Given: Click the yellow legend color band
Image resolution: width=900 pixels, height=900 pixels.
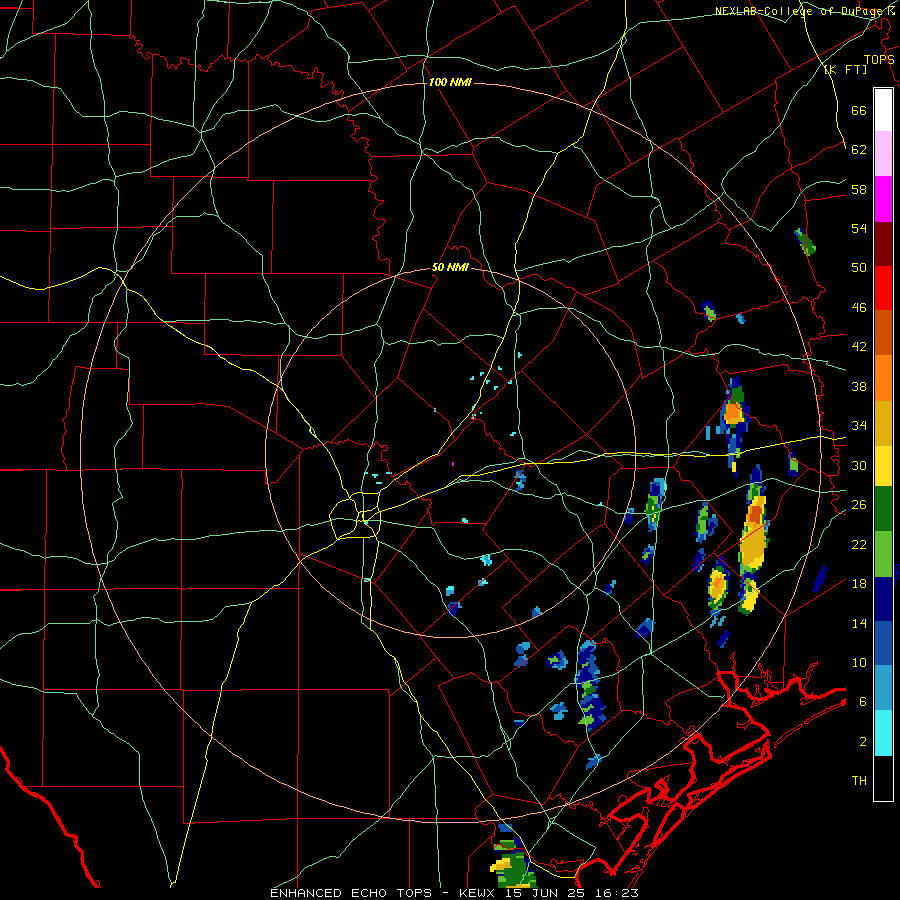Looking at the screenshot, I should [x=883, y=466].
